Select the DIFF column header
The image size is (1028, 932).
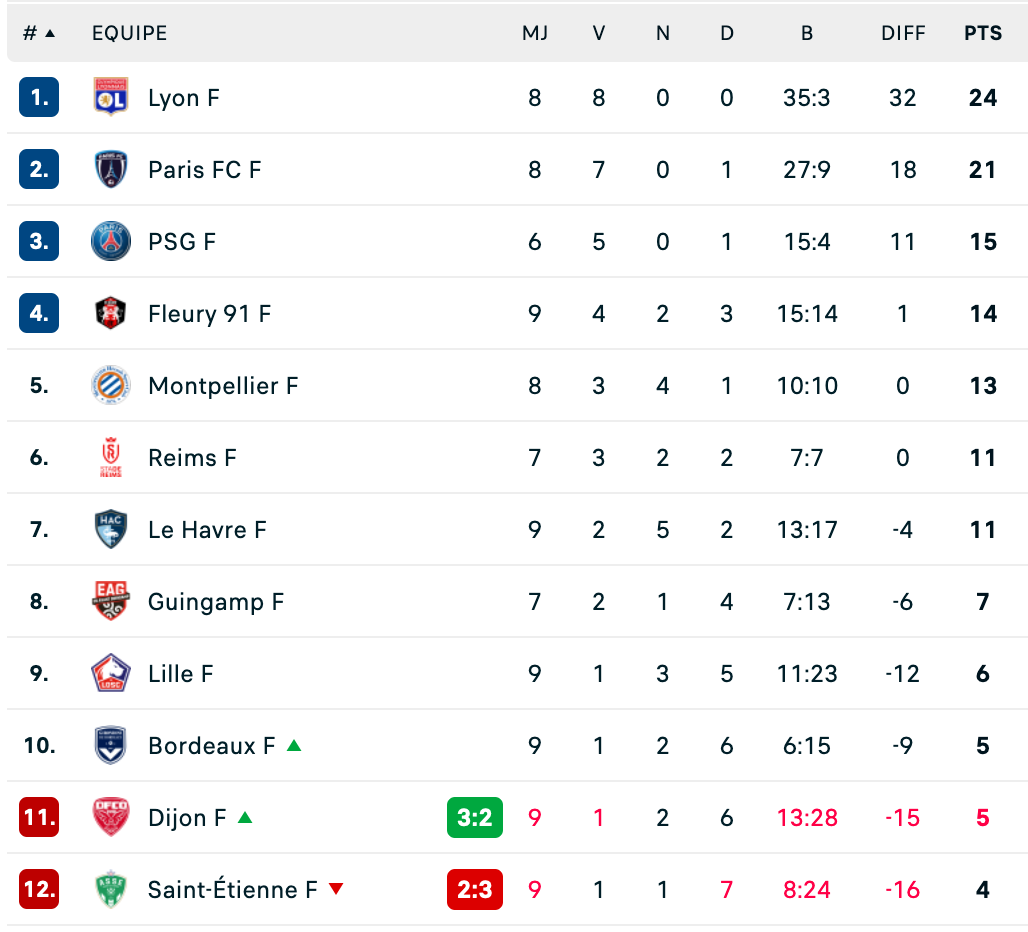(x=903, y=33)
